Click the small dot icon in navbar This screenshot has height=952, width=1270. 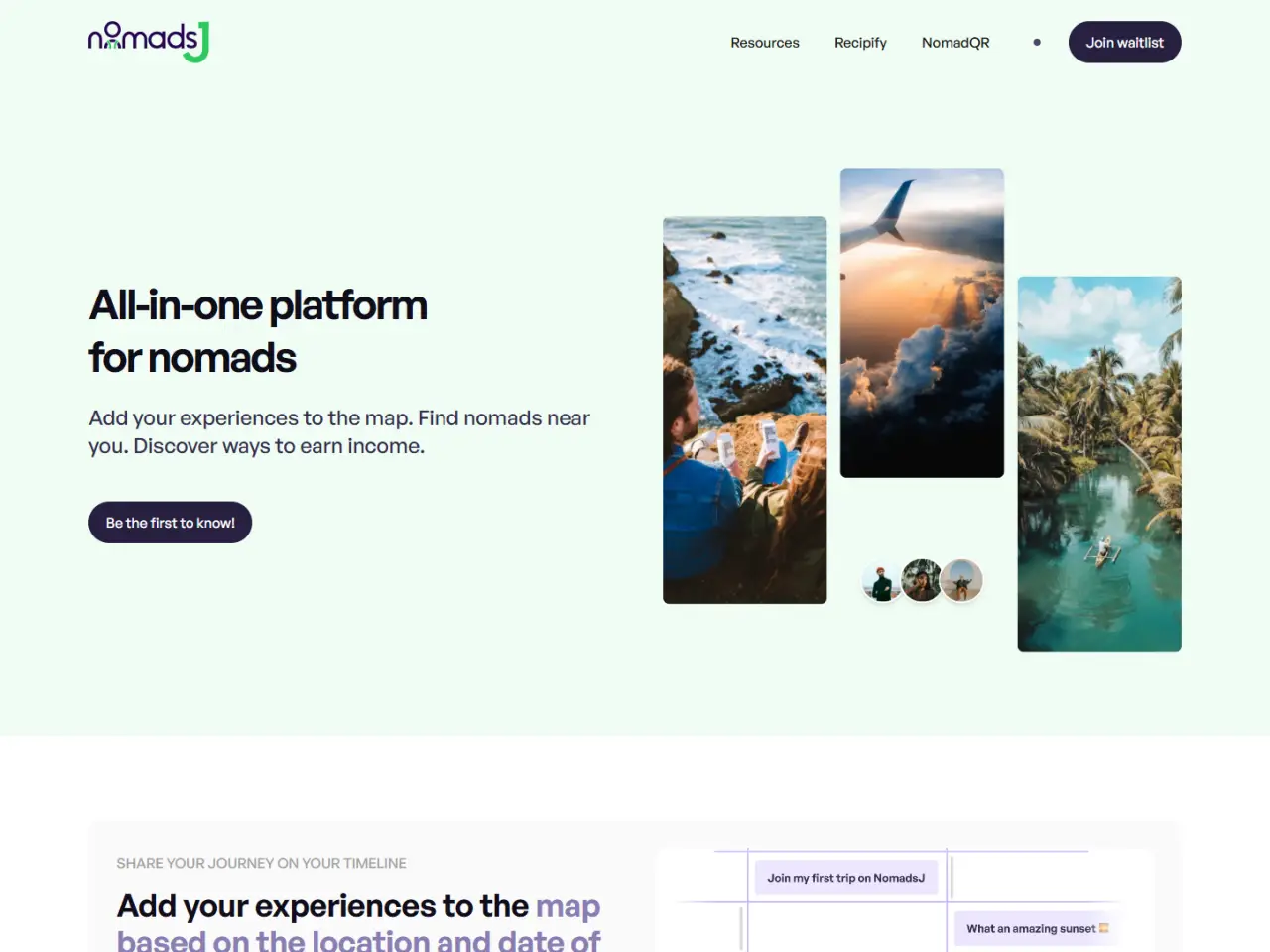1037,42
